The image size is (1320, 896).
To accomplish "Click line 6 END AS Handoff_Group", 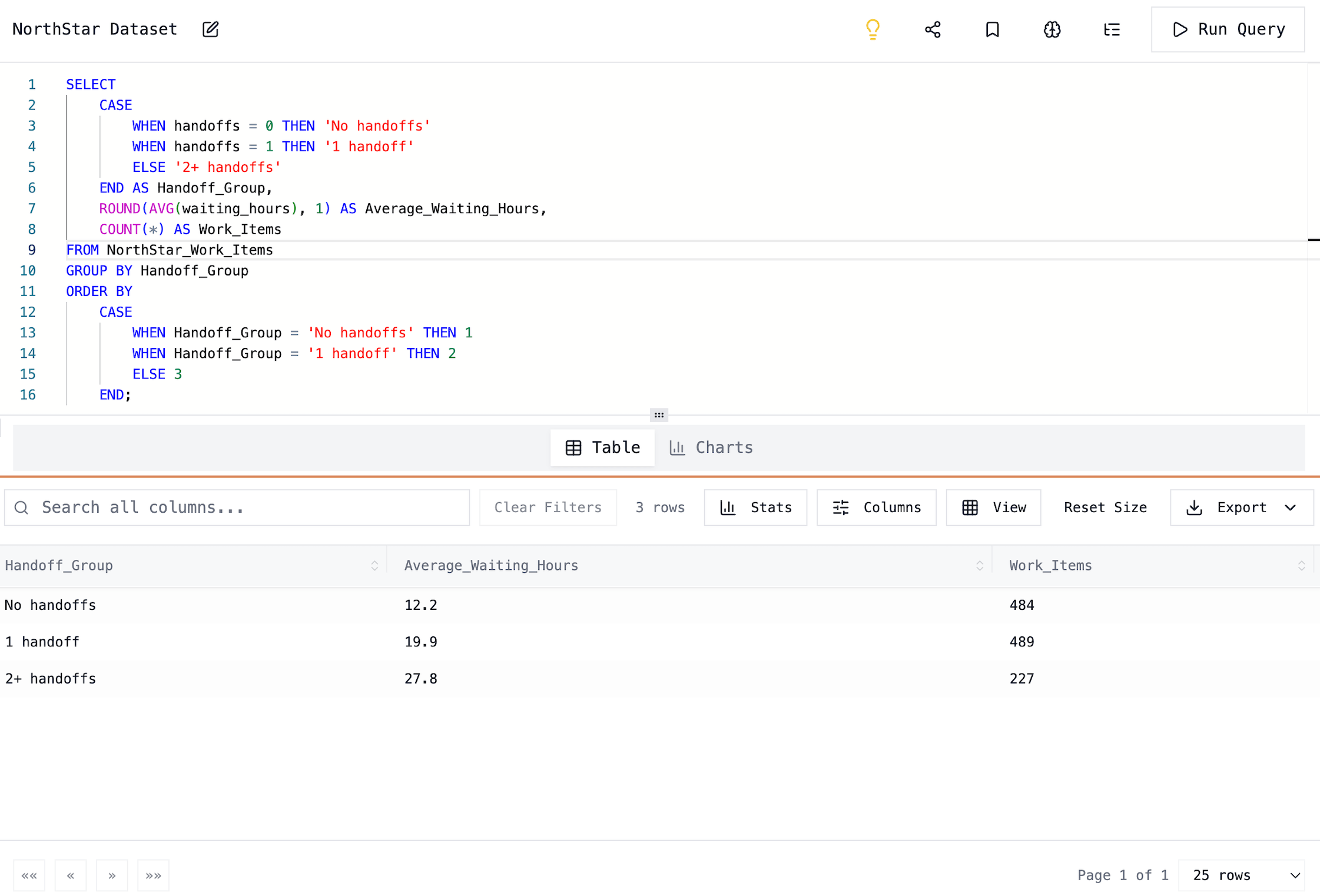I will [x=186, y=188].
